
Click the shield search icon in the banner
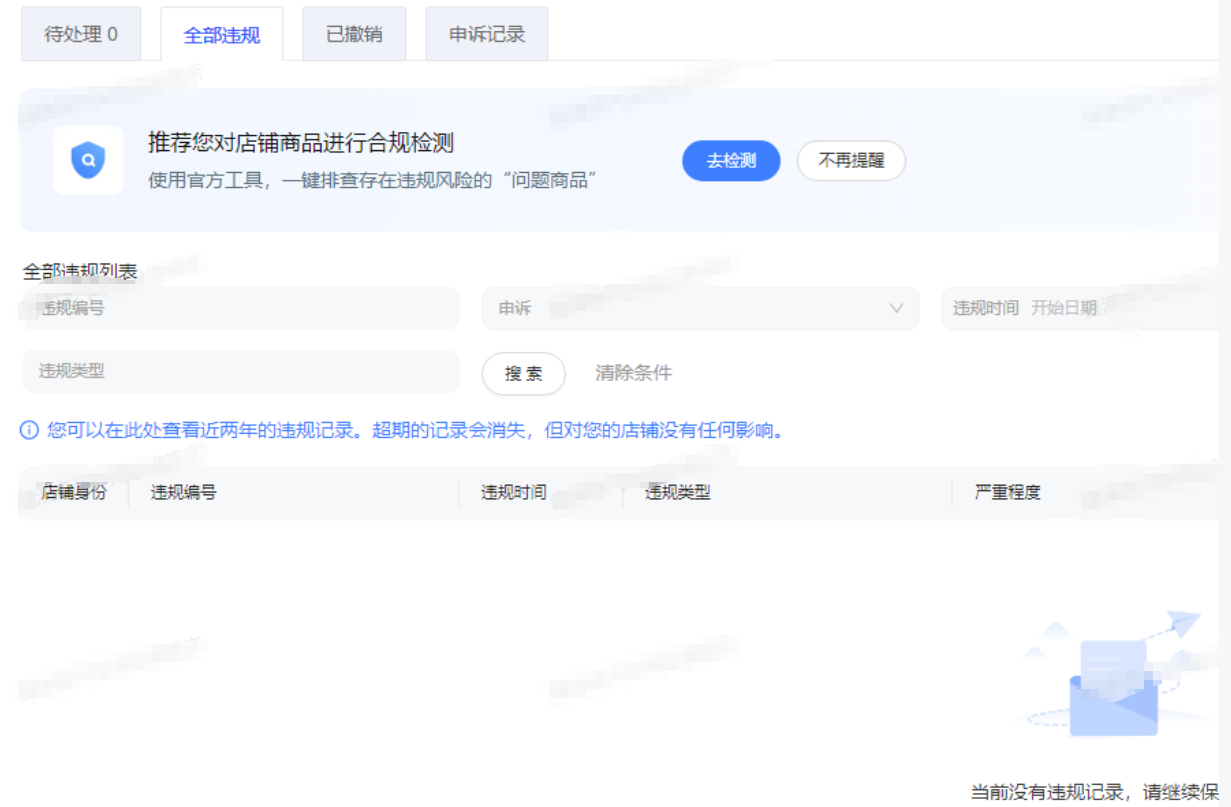pos(88,160)
